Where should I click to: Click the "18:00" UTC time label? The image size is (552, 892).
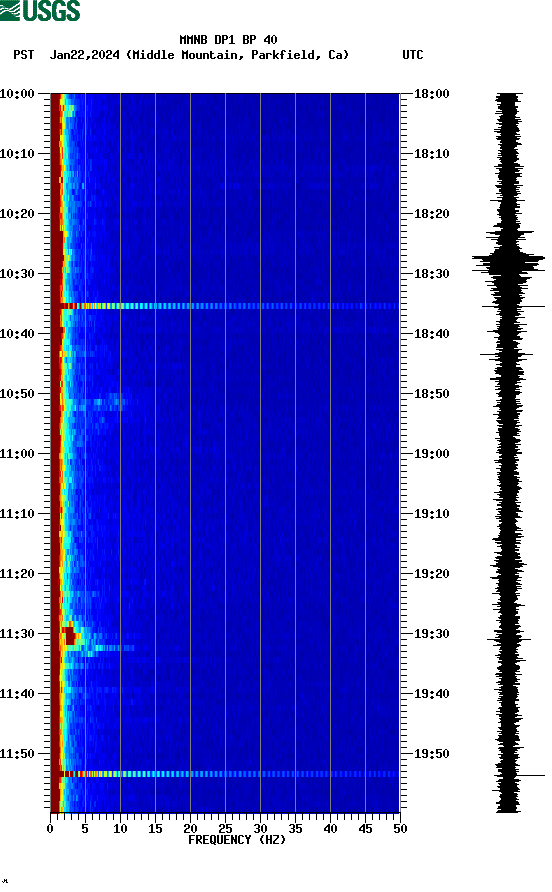(x=432, y=94)
